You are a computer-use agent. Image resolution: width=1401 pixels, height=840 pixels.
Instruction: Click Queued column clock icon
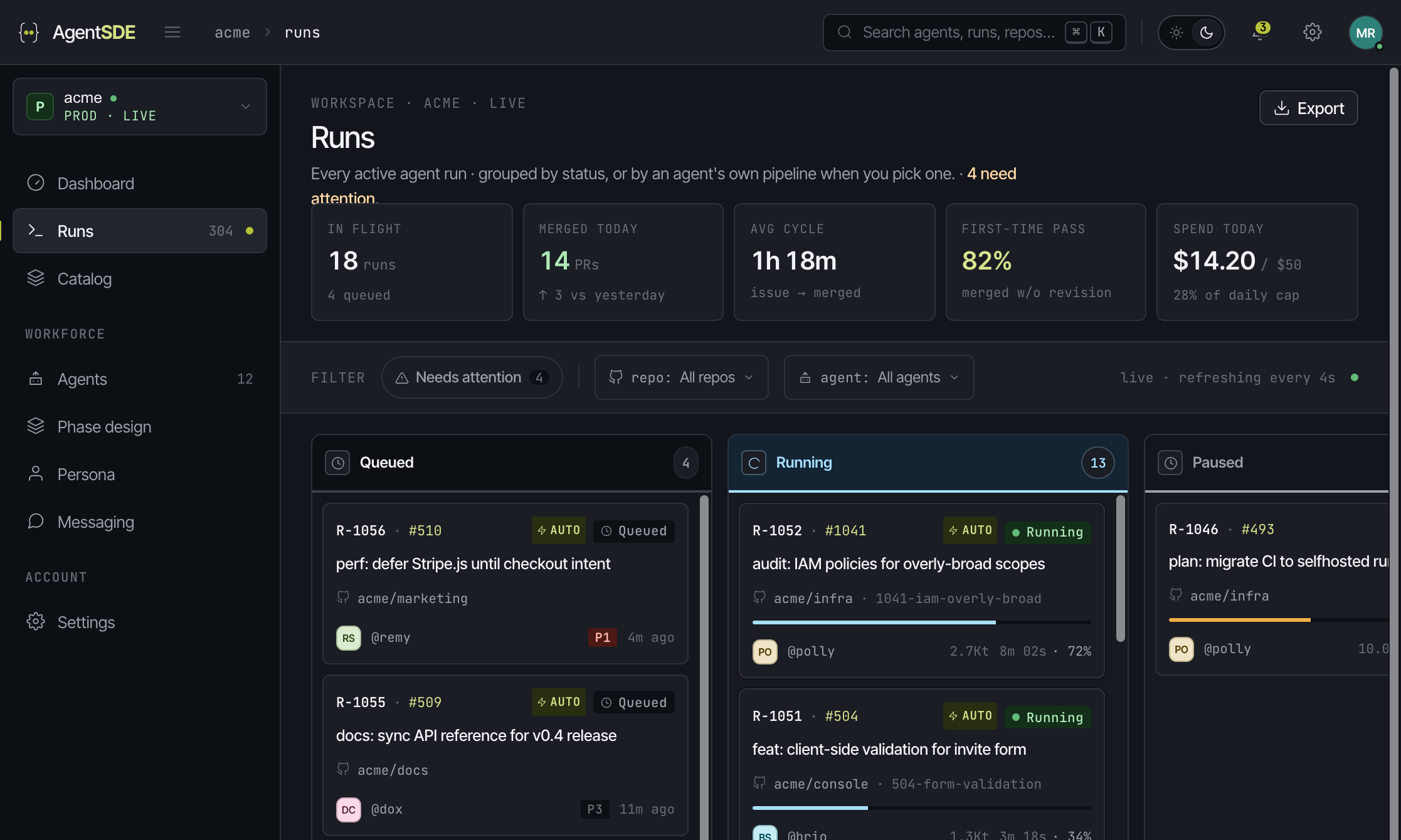tap(337, 463)
